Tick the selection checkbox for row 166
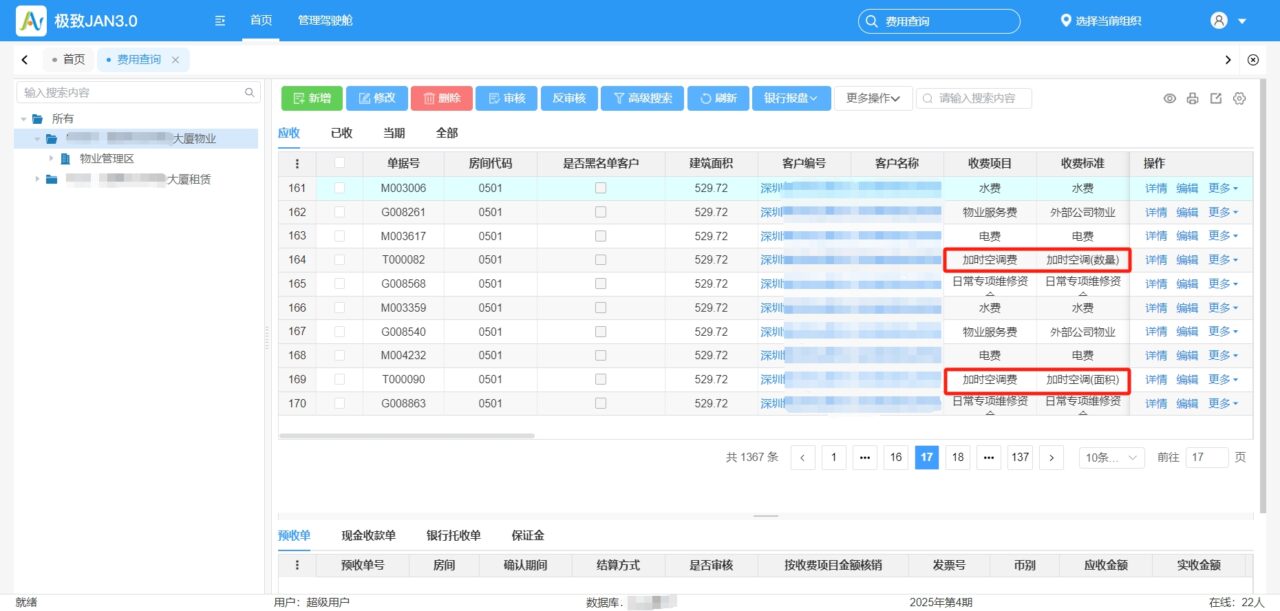 [x=340, y=308]
